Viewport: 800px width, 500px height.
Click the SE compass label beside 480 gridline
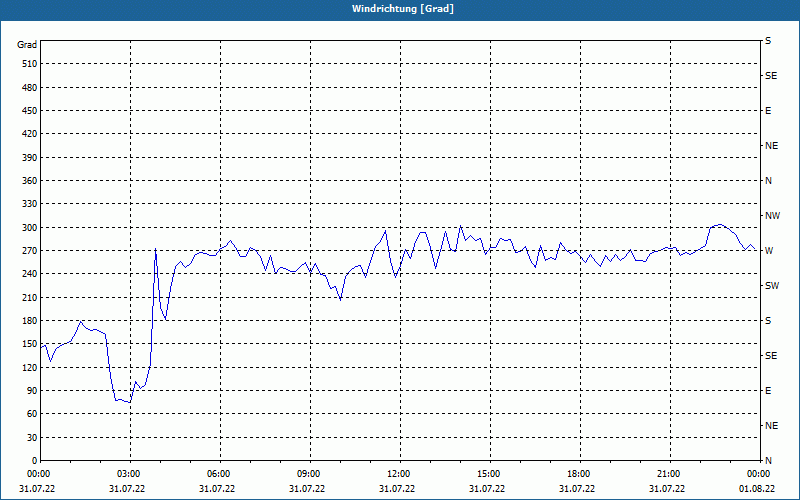pyautogui.click(x=771, y=76)
